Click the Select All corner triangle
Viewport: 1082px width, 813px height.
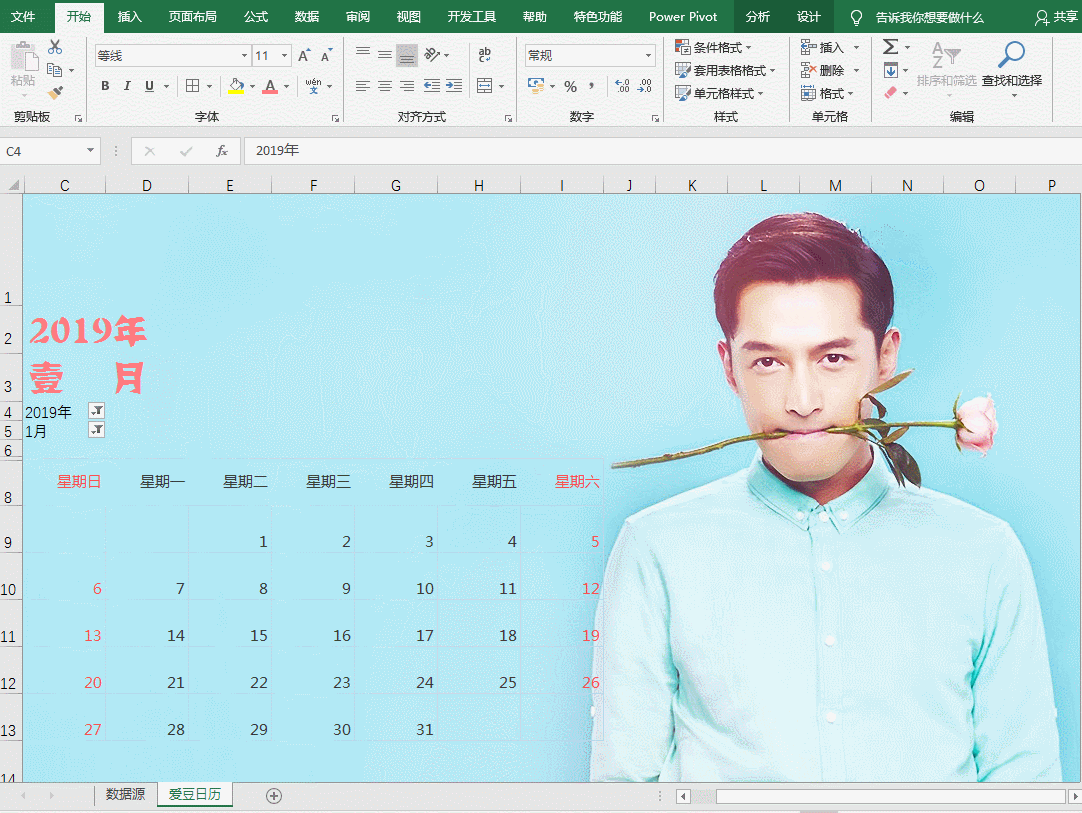click(x=13, y=185)
